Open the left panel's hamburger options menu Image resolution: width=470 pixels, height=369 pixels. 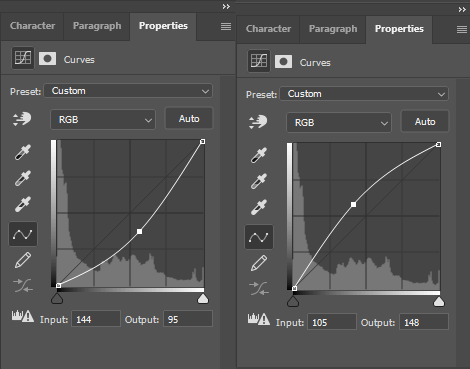click(x=226, y=26)
